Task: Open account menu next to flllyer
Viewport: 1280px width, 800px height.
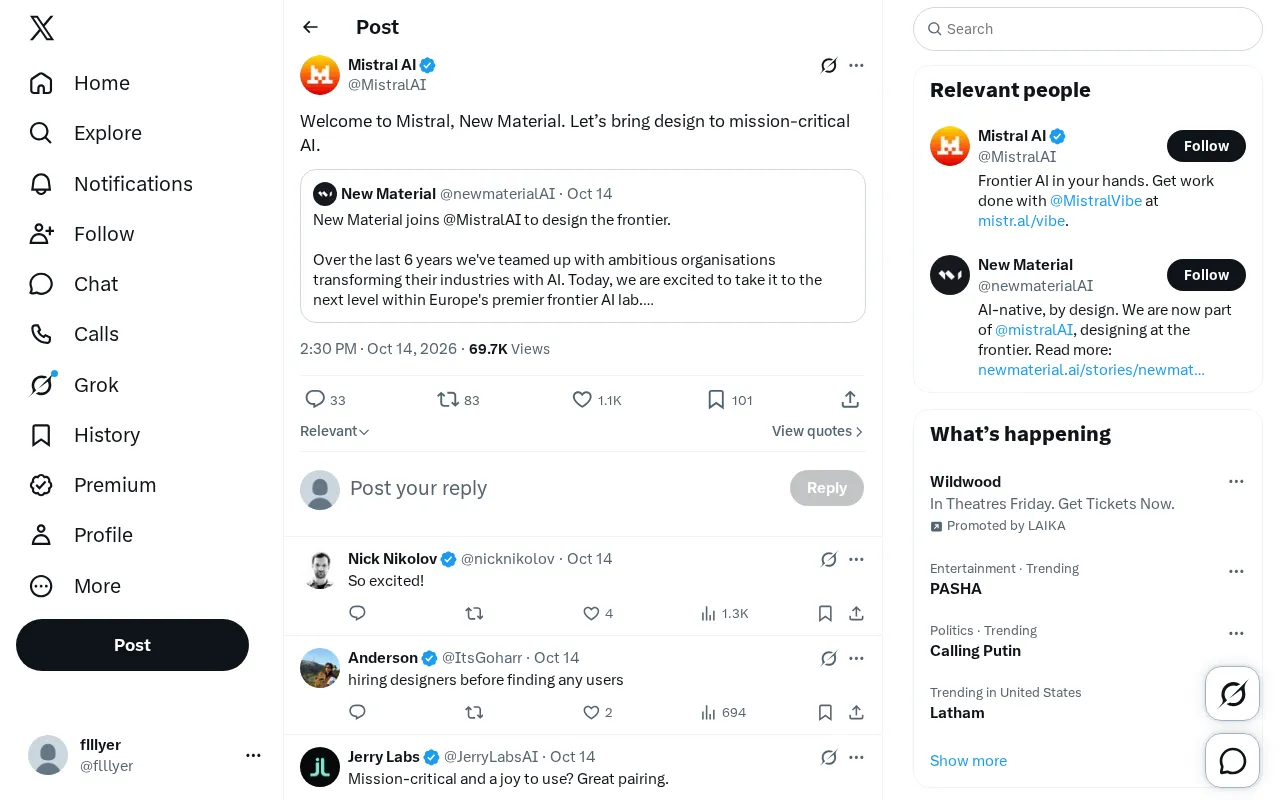Action: (x=253, y=755)
